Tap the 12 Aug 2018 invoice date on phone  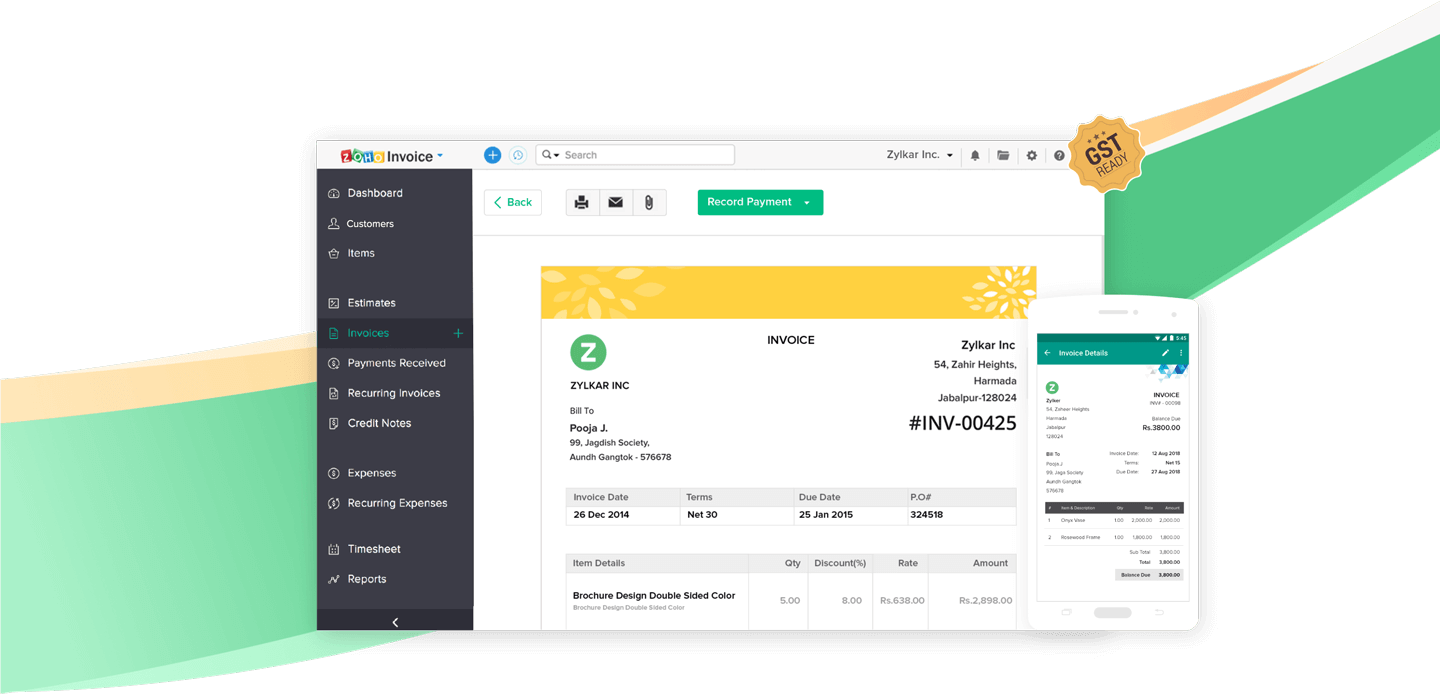coord(1166,454)
